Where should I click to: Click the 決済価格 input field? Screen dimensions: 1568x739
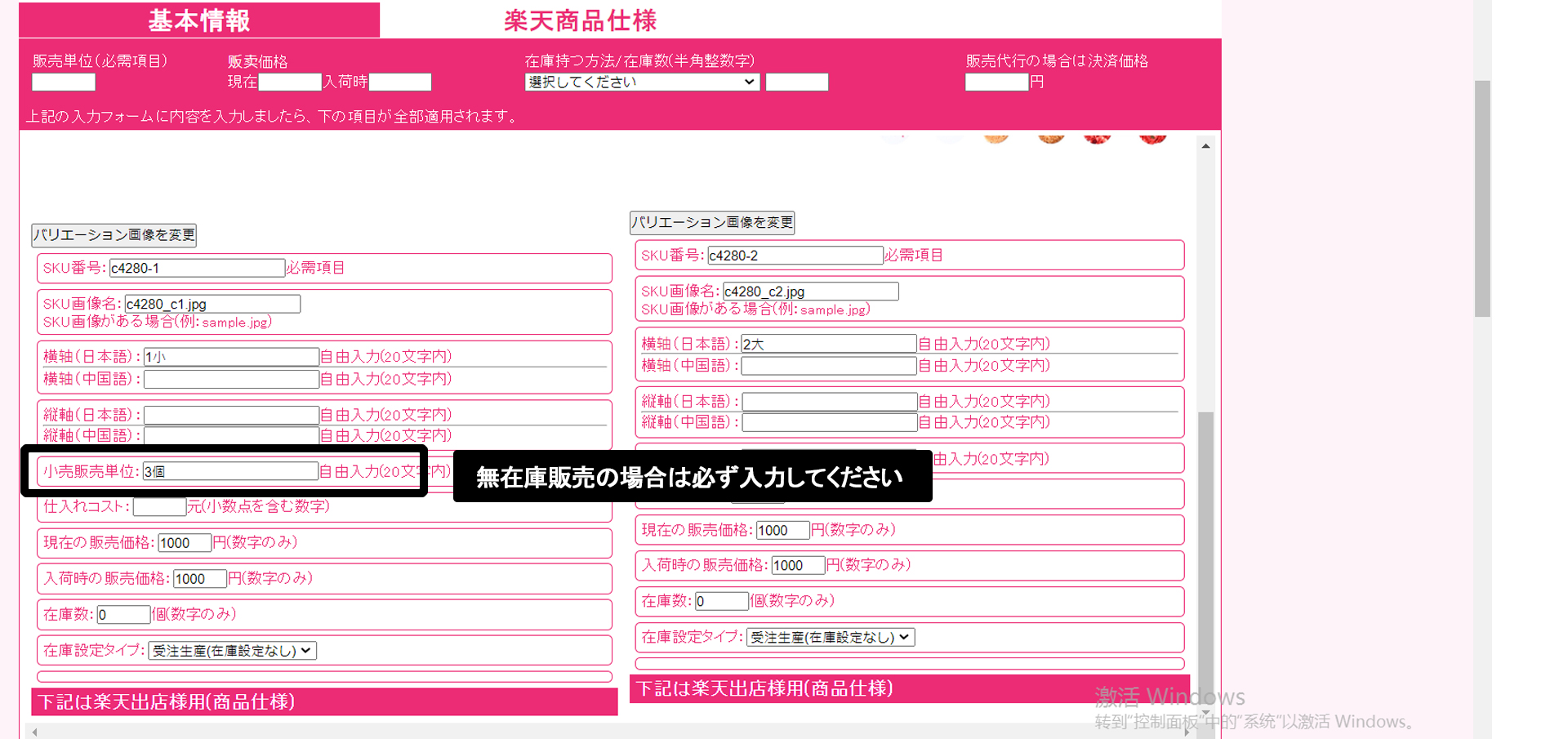point(996,82)
